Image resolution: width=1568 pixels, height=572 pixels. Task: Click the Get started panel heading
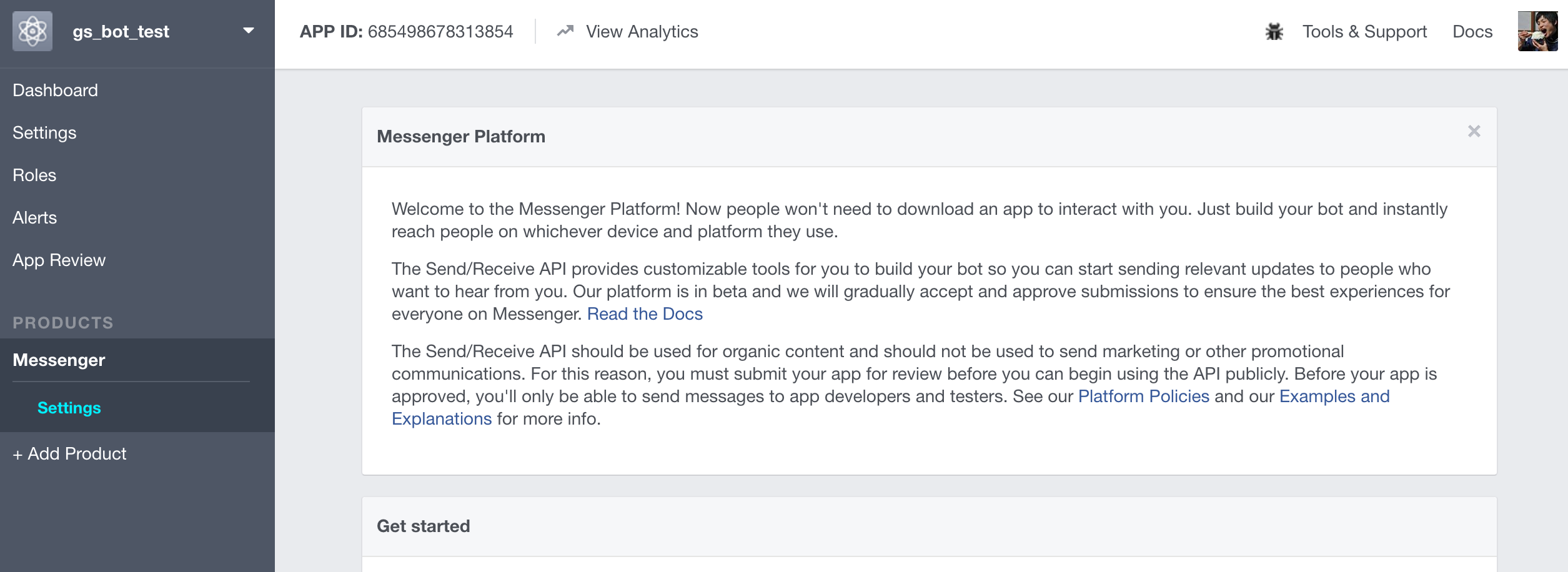coord(423,526)
